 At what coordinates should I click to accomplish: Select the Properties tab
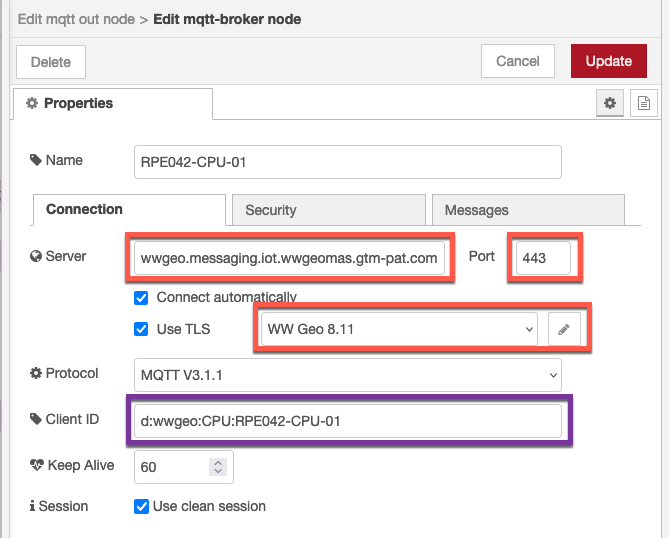[113, 103]
